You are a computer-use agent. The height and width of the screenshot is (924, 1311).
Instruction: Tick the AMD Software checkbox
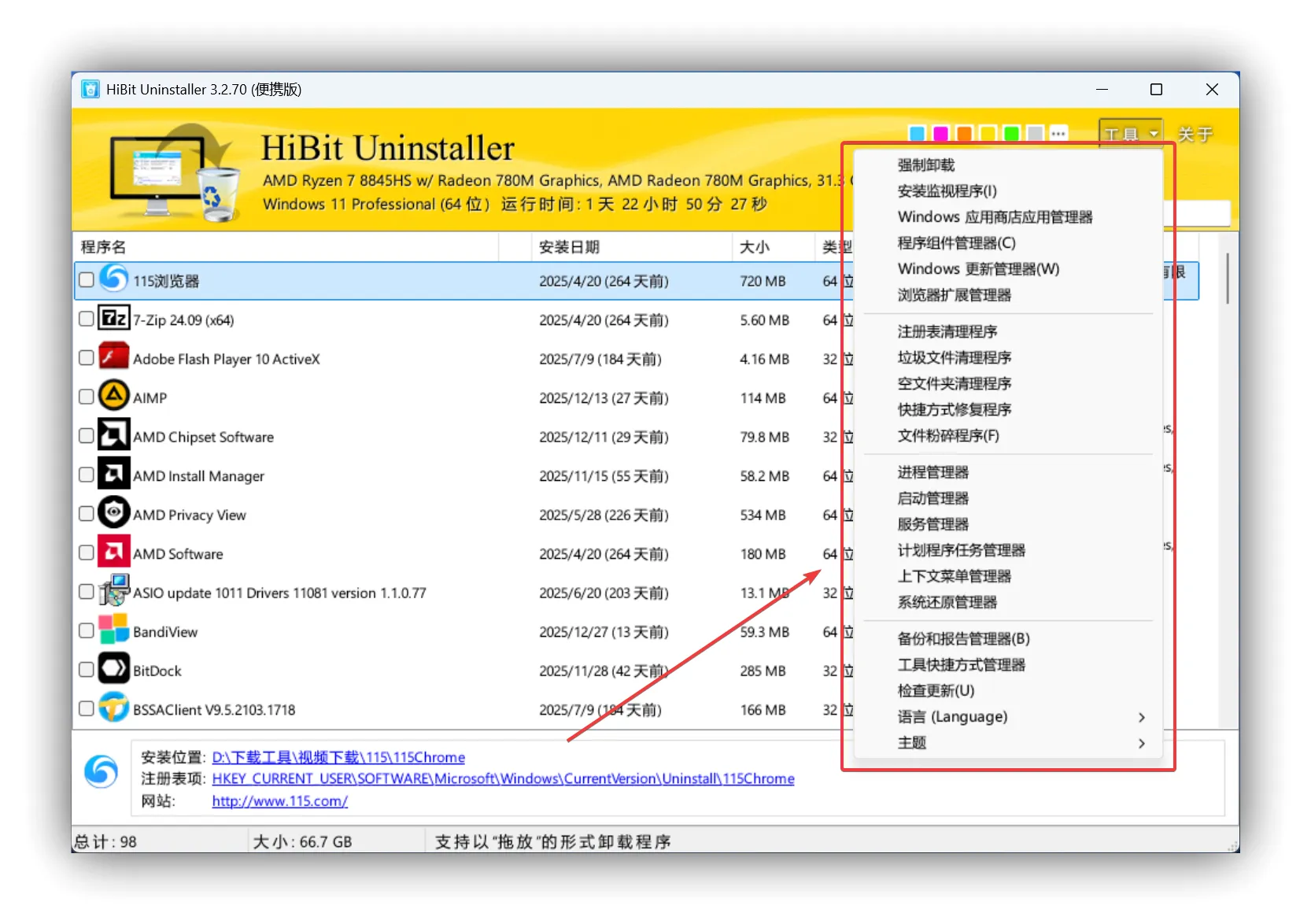pos(87,553)
